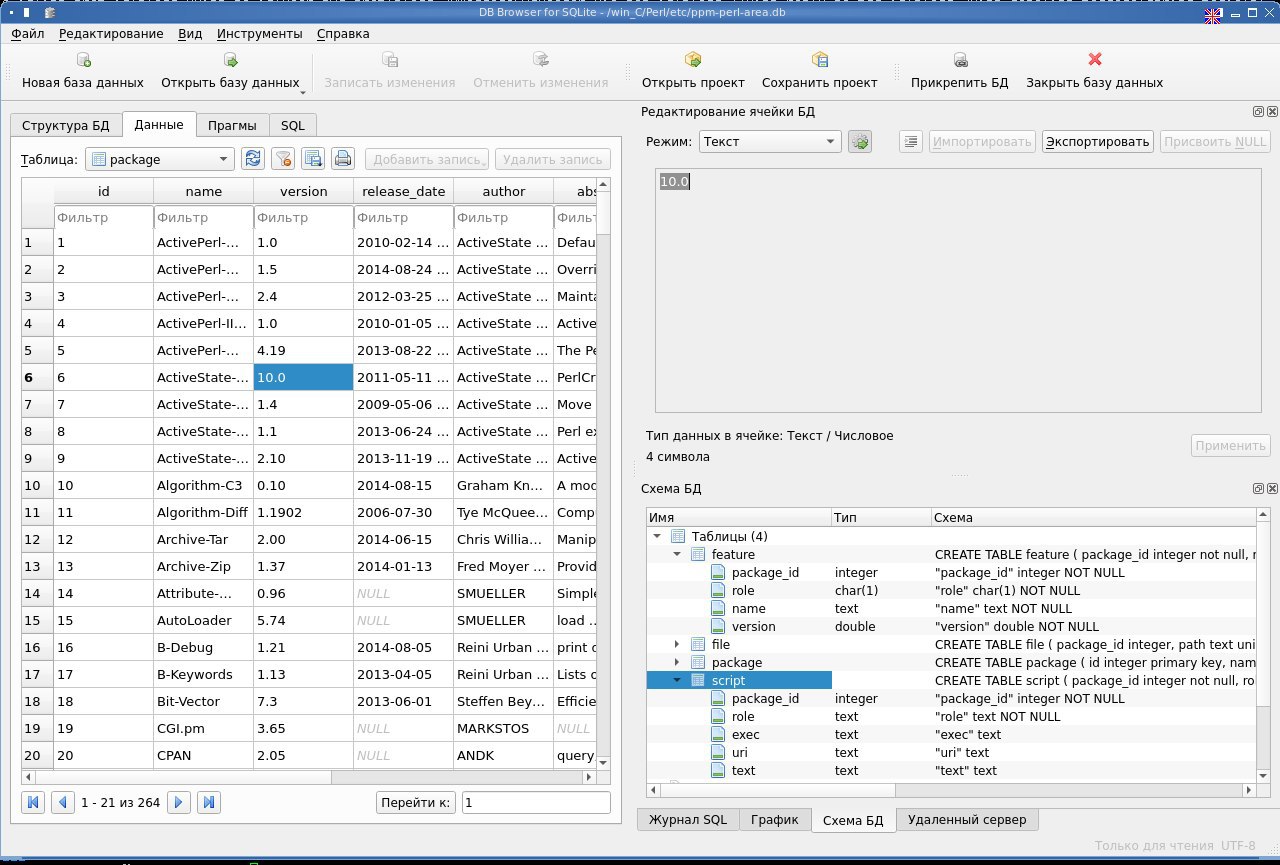Select the uri column in script schema
This screenshot has width=1280, height=865.
pyautogui.click(x=739, y=752)
